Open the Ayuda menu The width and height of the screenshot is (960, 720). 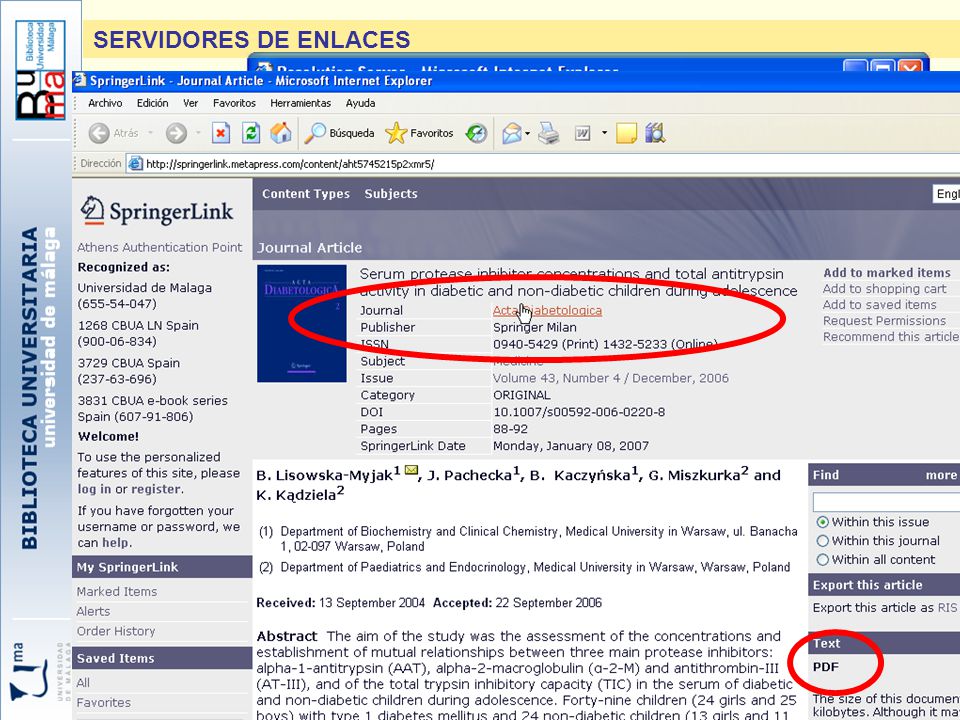(x=361, y=103)
